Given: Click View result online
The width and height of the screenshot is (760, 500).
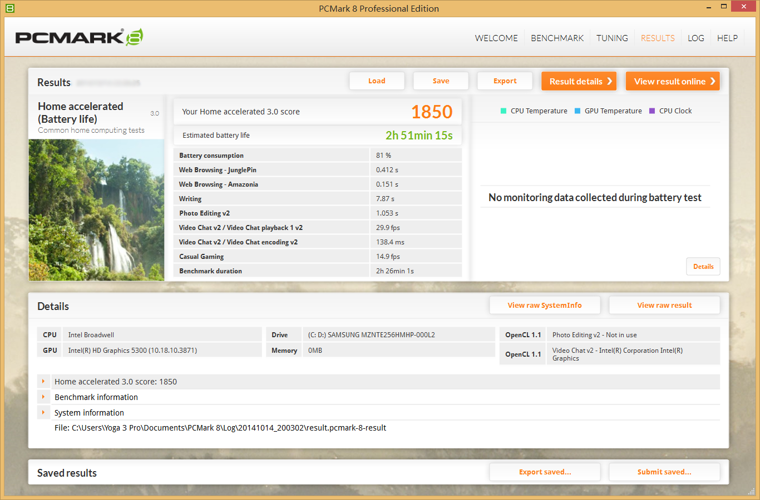Looking at the screenshot, I should (x=672, y=81).
